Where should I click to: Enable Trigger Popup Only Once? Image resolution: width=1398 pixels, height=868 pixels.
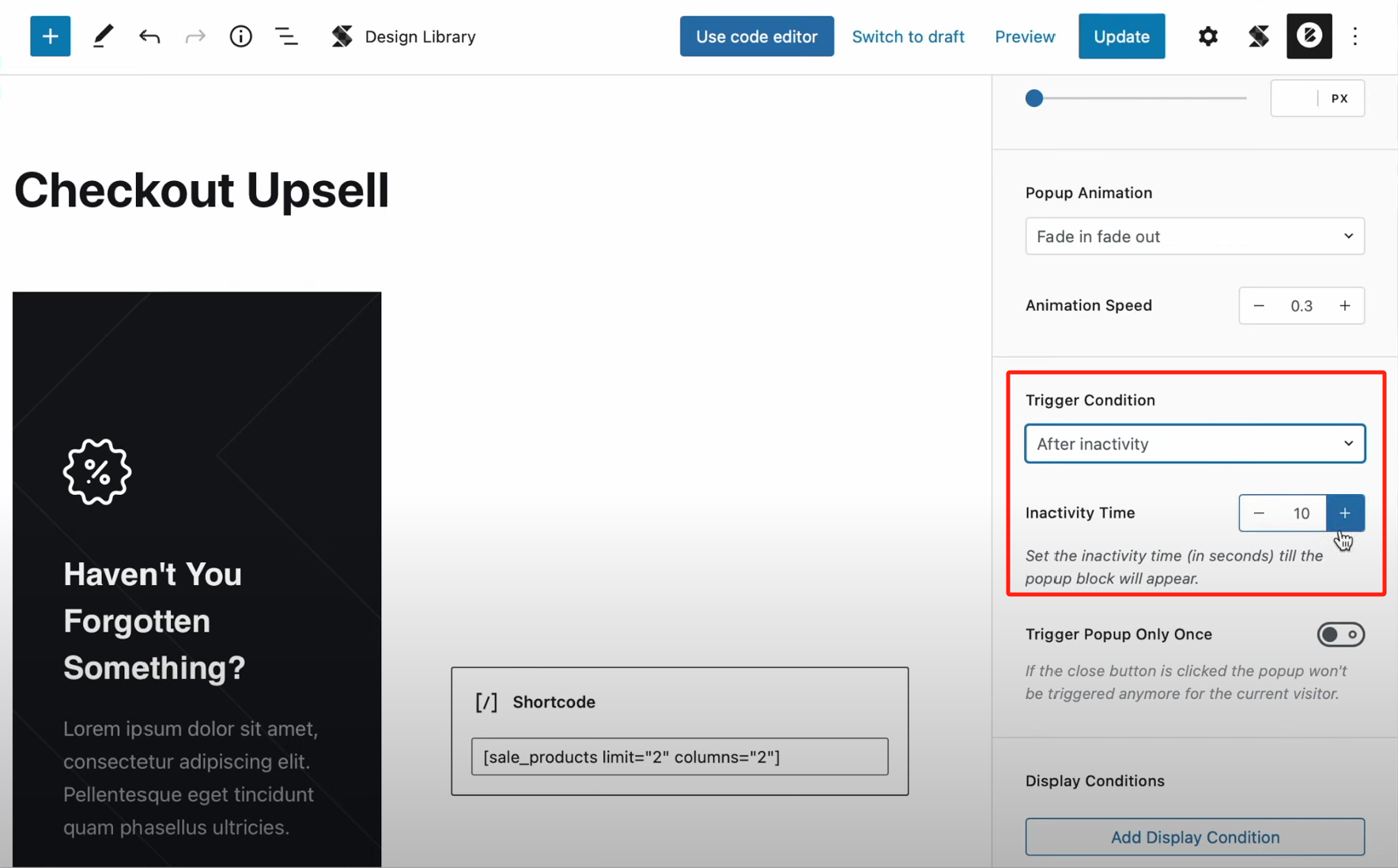1340,634
